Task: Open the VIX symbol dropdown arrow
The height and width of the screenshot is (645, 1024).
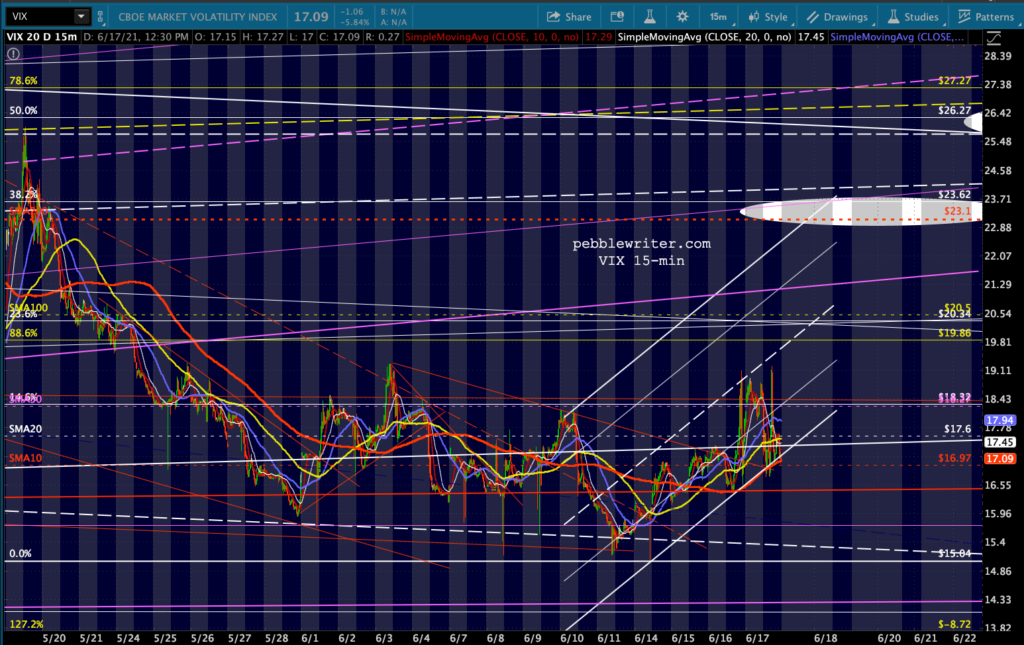Action: pyautogui.click(x=80, y=17)
